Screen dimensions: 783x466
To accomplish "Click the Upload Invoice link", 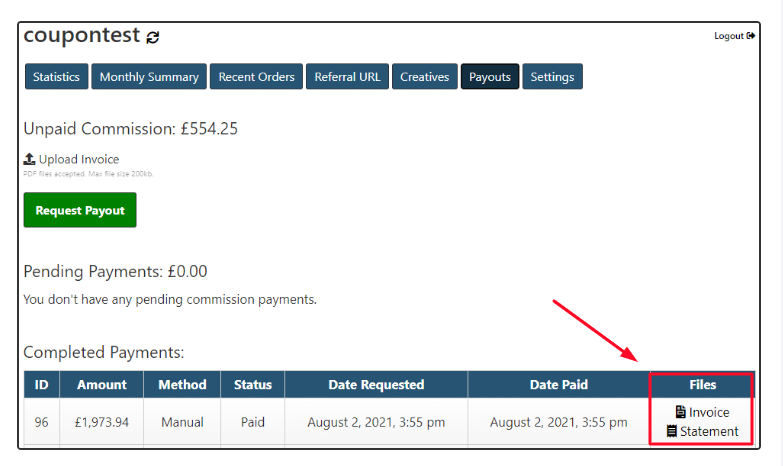I will [71, 159].
